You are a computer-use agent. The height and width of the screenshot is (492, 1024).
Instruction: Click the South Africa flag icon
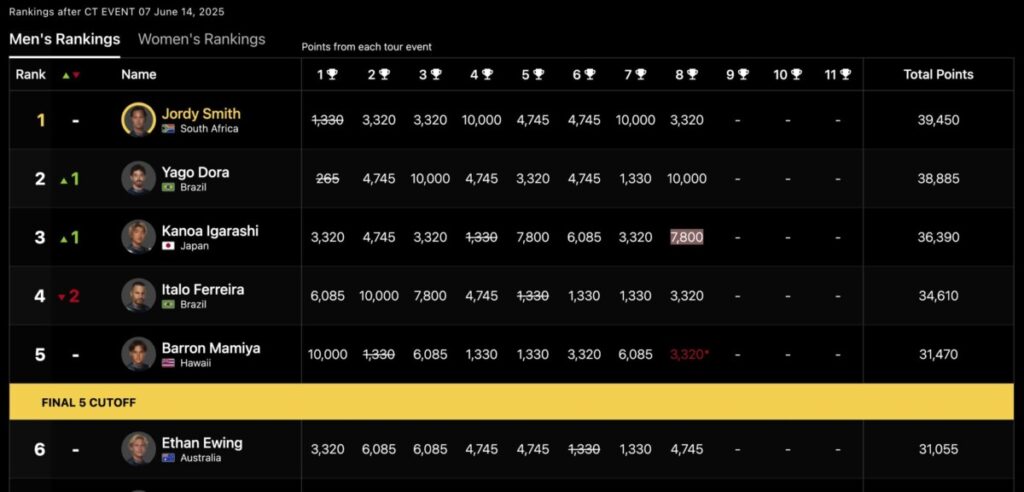pos(168,129)
